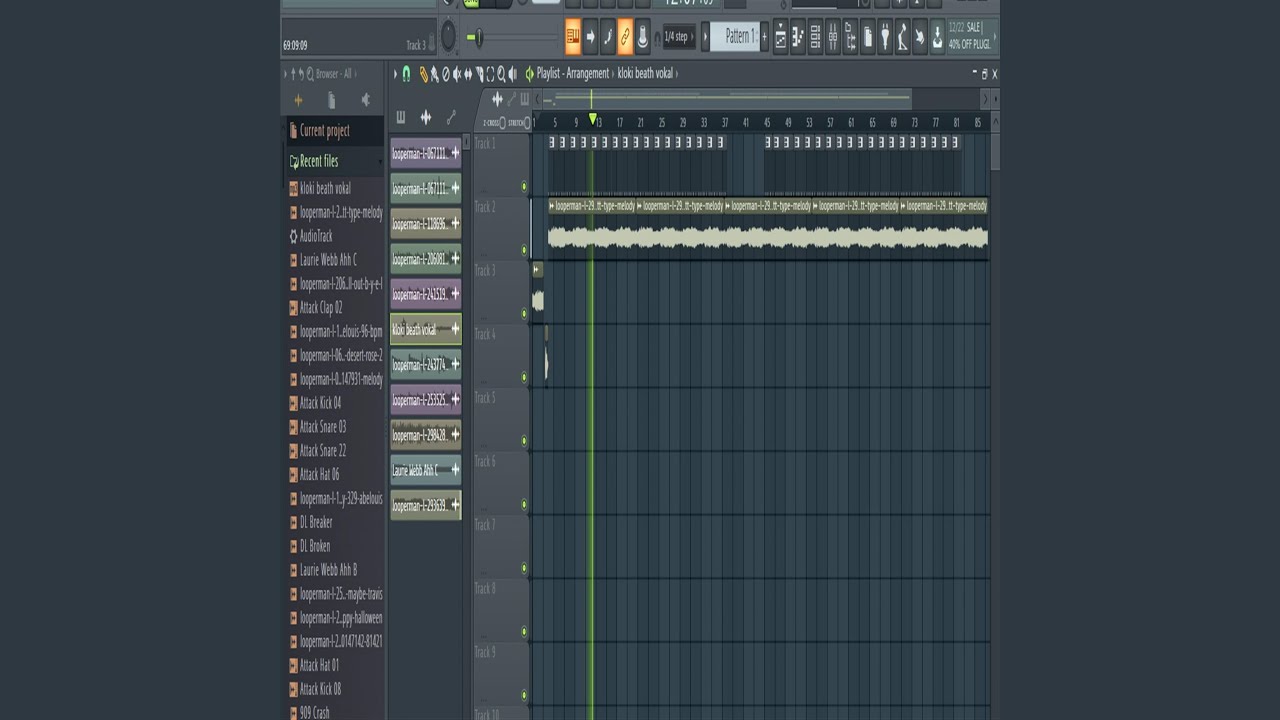Switch to the Browser all-files plus tab
The image size is (1280, 720).
[x=298, y=100]
